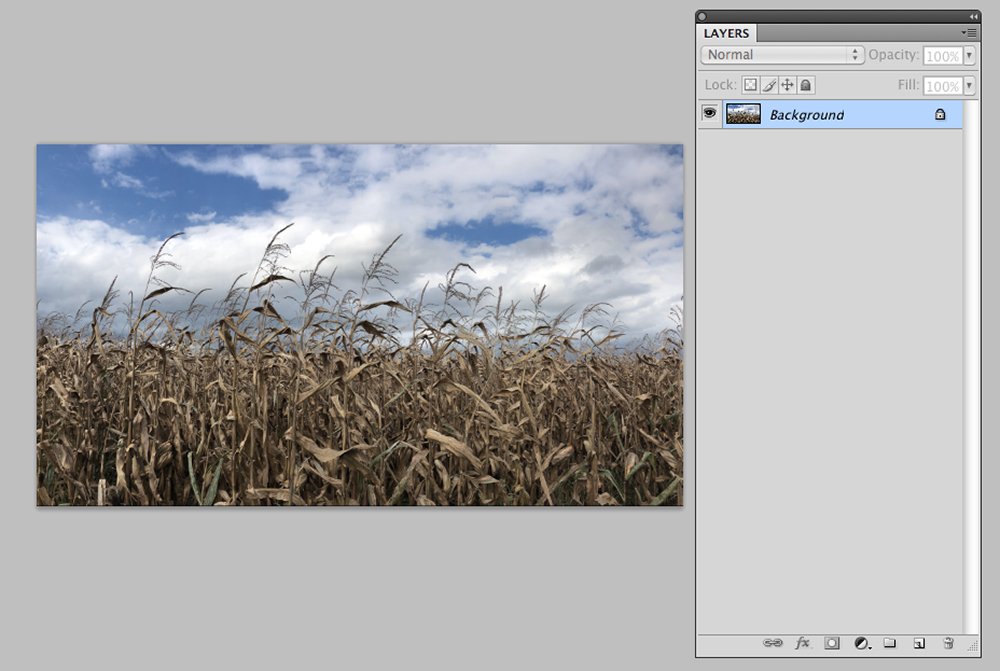
Task: Toggle lock image pixels brush icon
Action: tap(769, 85)
